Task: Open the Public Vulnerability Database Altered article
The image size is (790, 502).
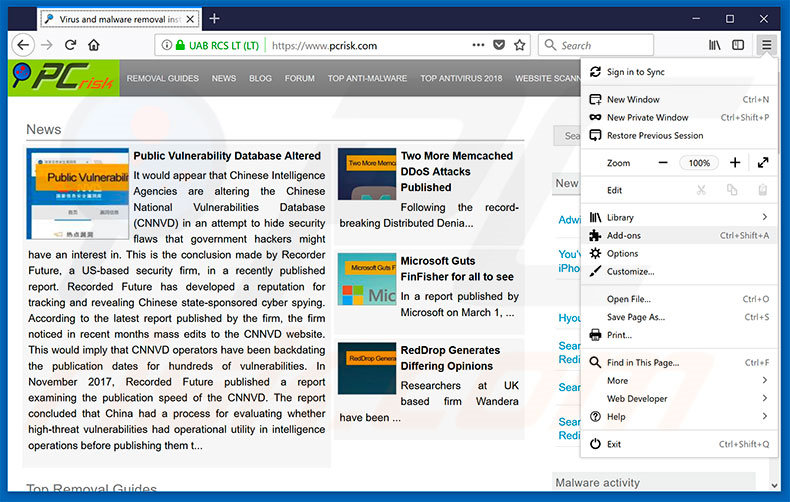Action: click(x=227, y=156)
